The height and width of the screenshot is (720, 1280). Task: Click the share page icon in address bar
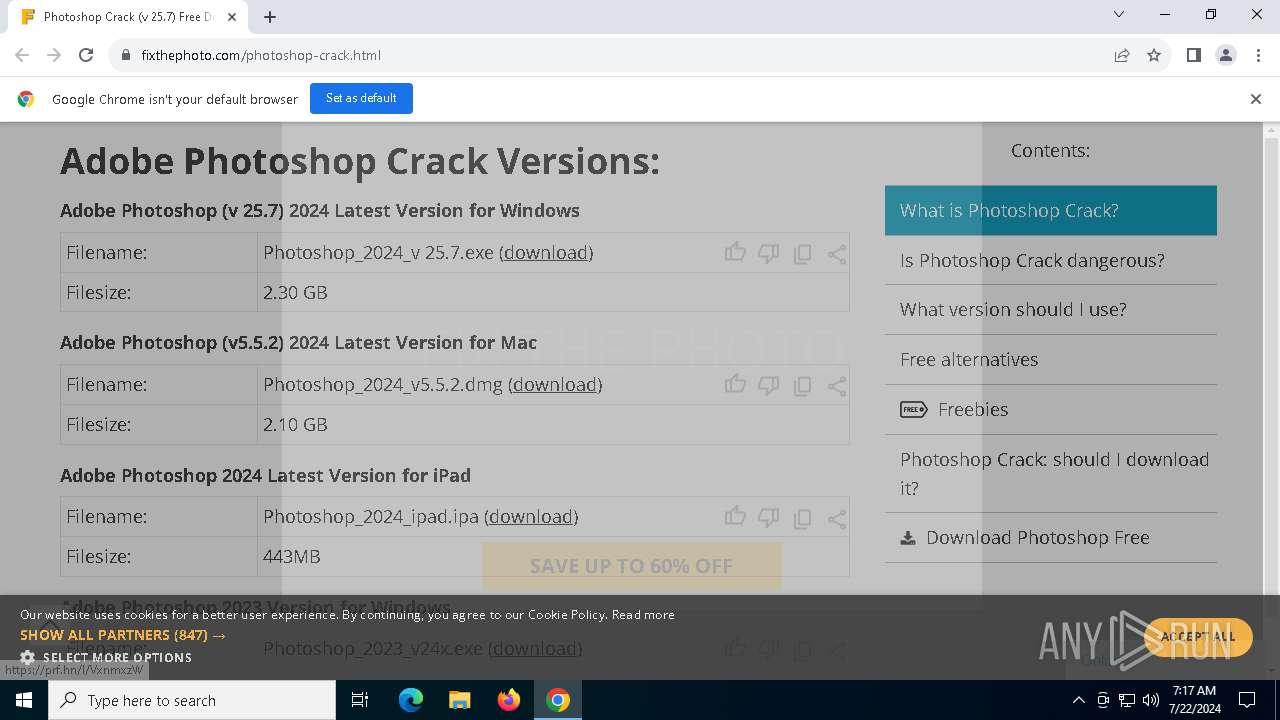(x=1122, y=55)
